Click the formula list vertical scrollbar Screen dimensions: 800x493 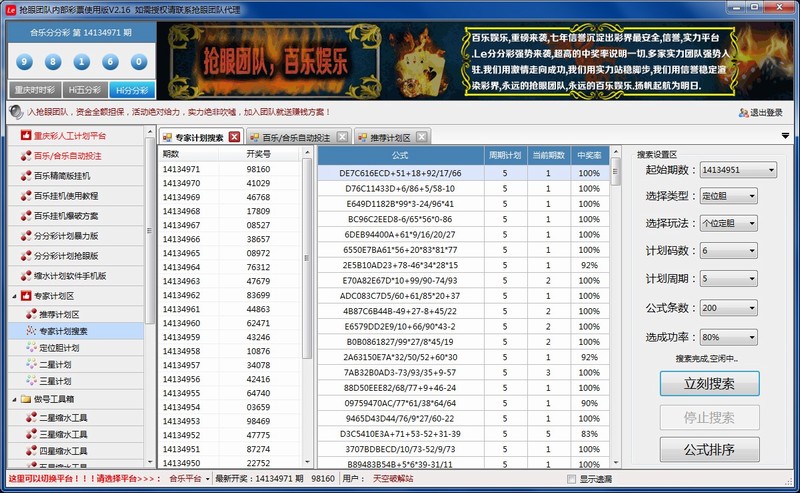614,300
